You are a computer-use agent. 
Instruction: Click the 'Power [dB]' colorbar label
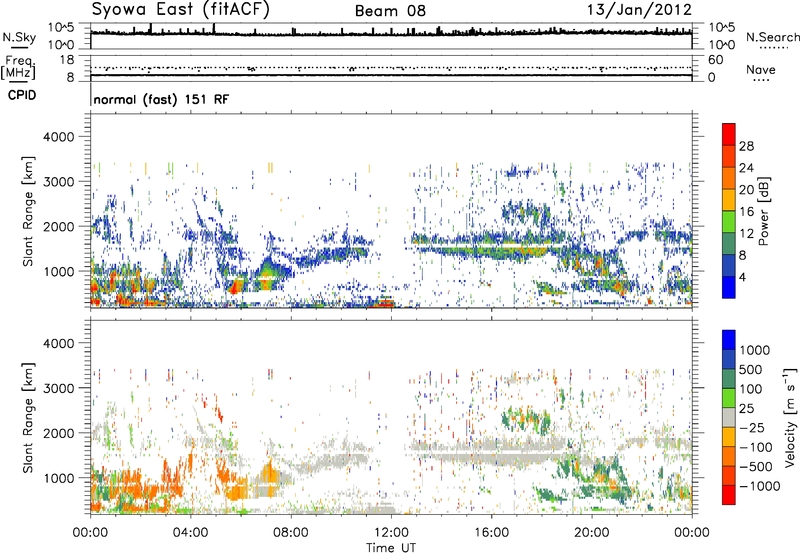[x=764, y=211]
